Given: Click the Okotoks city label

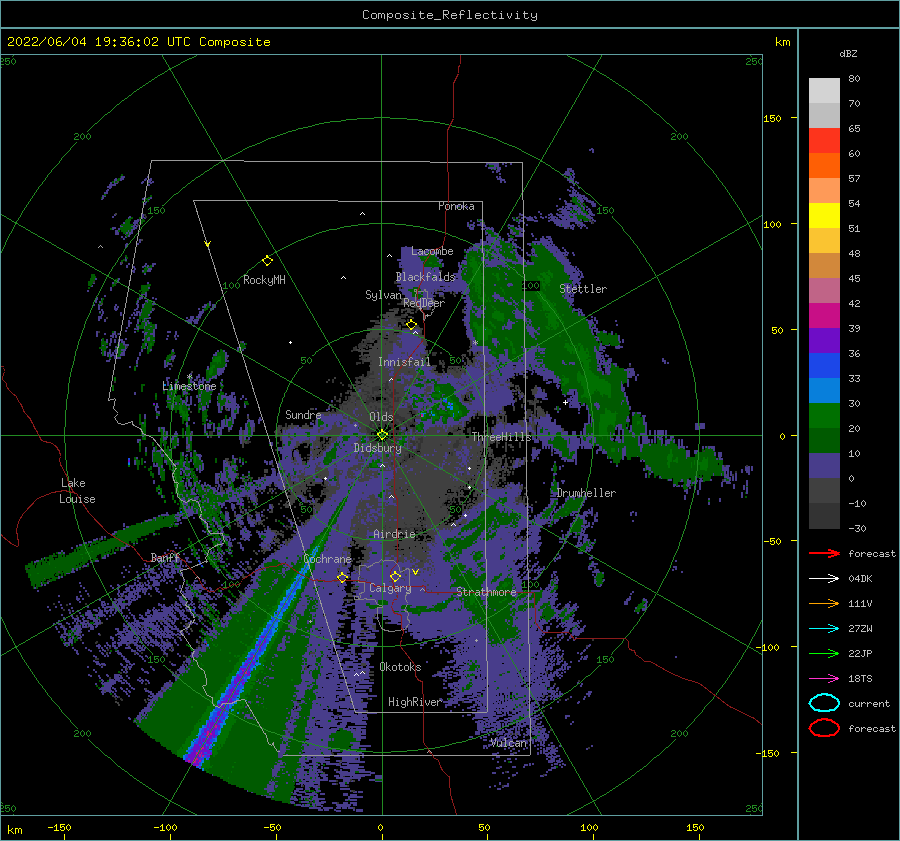Looking at the screenshot, I should pyautogui.click(x=400, y=667).
